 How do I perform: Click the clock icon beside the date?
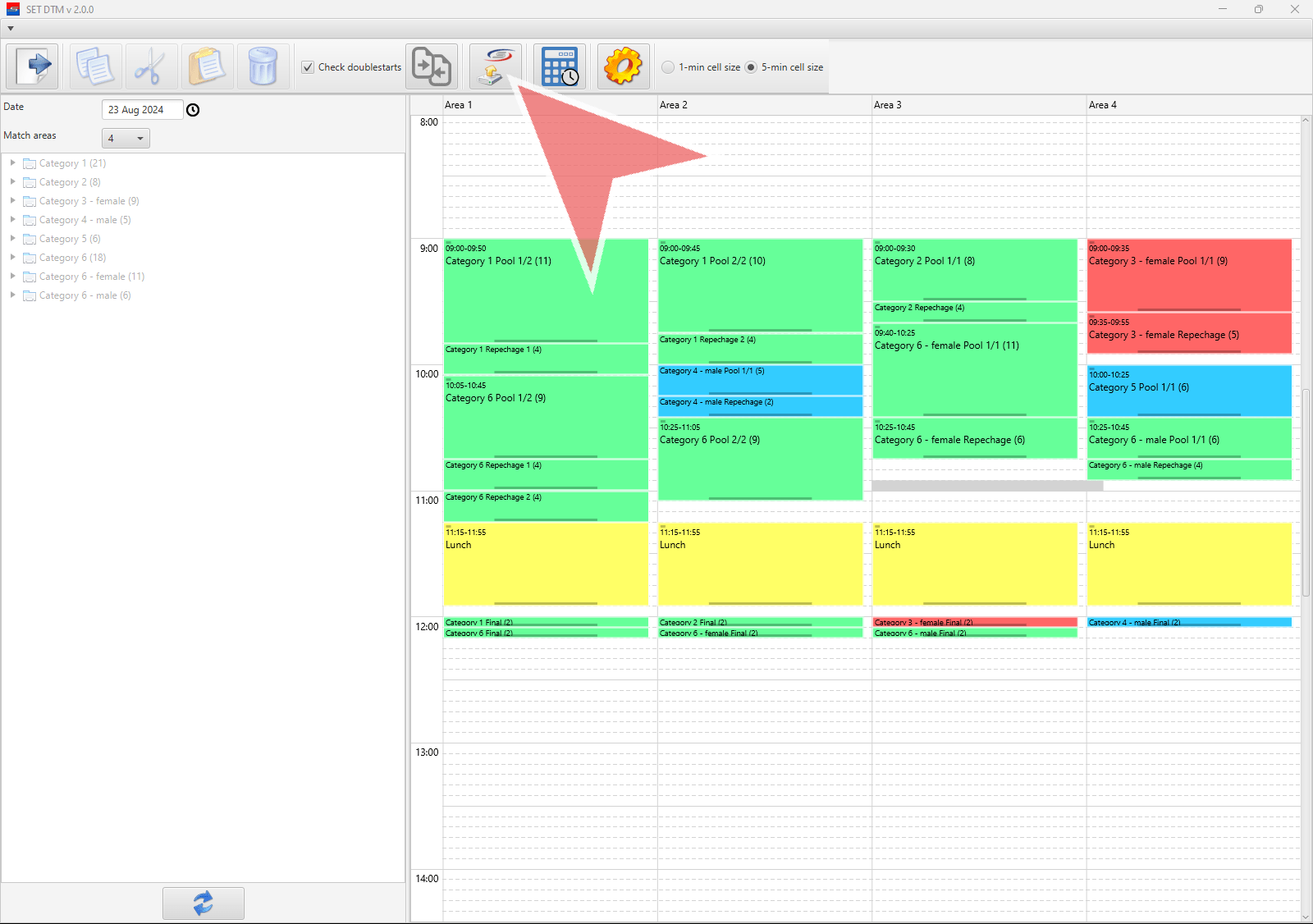[x=193, y=110]
